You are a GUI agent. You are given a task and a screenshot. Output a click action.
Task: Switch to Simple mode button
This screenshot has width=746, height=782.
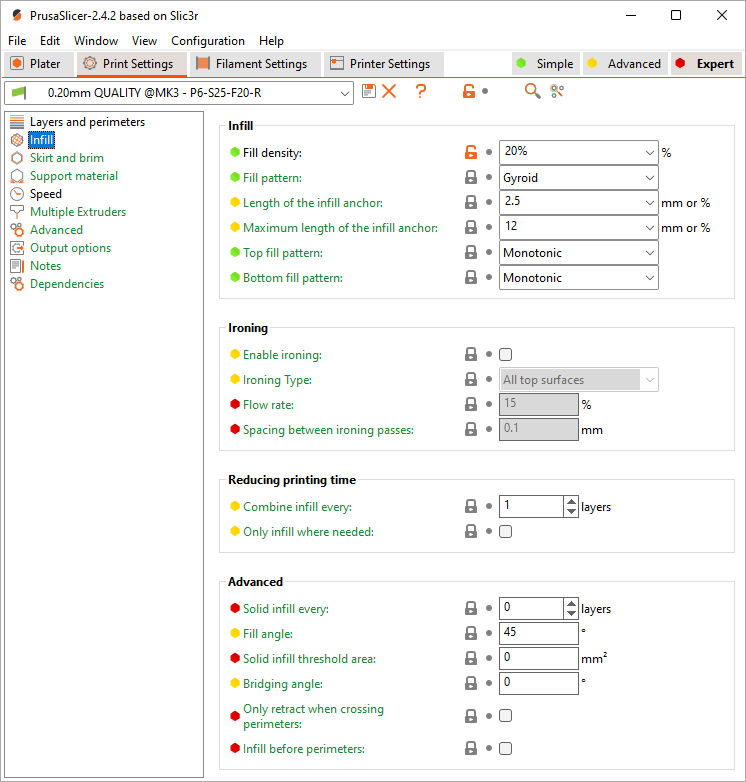[x=545, y=64]
